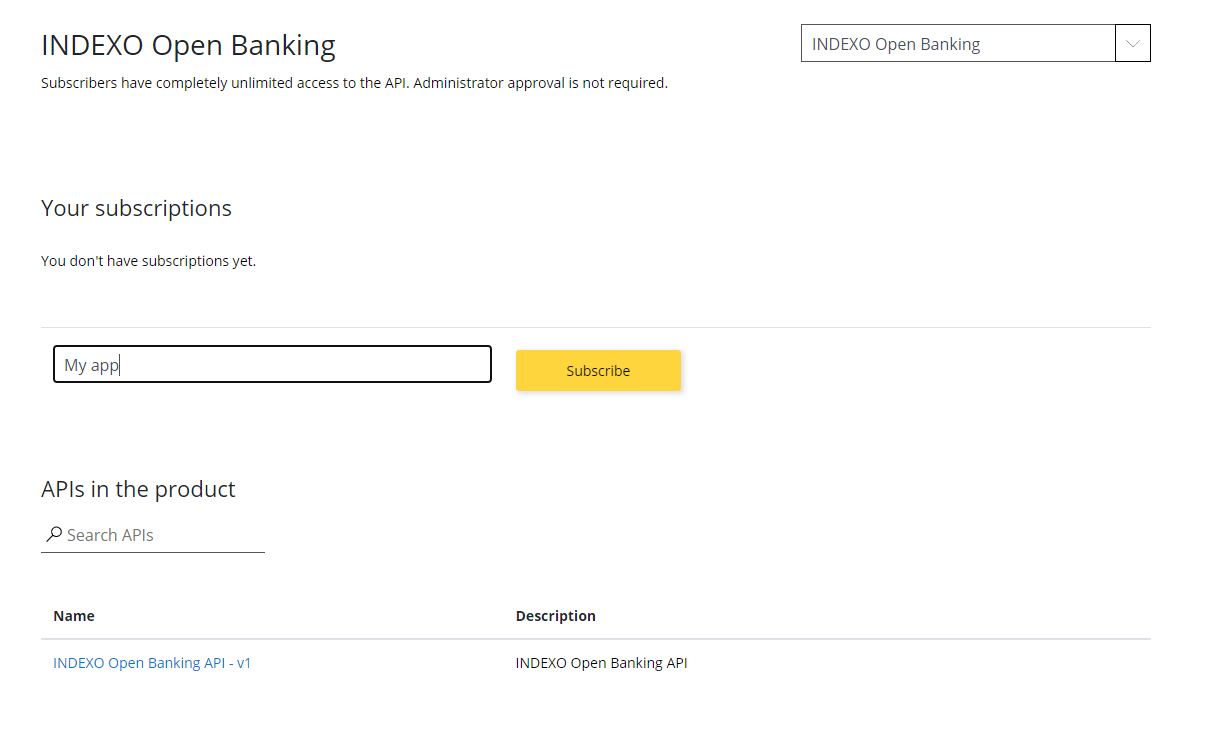Click into the Search APIs field
This screenshot has width=1216, height=734.
(x=160, y=535)
